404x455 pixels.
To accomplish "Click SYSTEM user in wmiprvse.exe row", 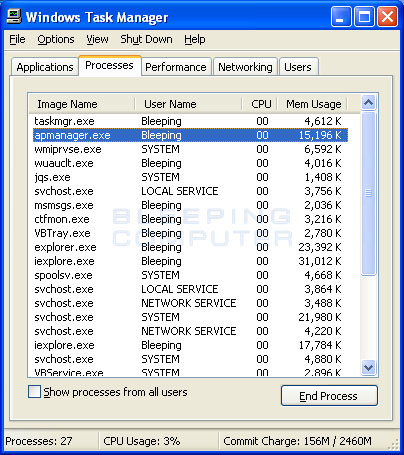I will click(x=160, y=149).
